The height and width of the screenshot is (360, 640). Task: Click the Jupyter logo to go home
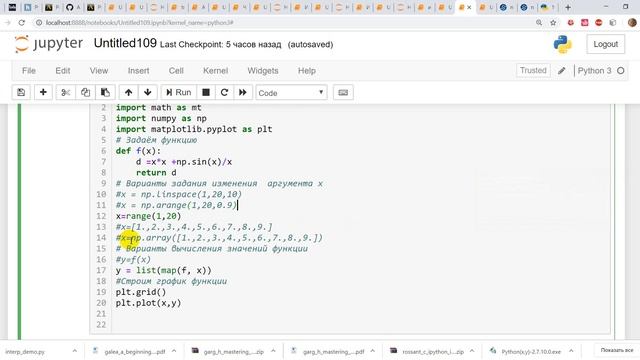pyautogui.click(x=49, y=44)
